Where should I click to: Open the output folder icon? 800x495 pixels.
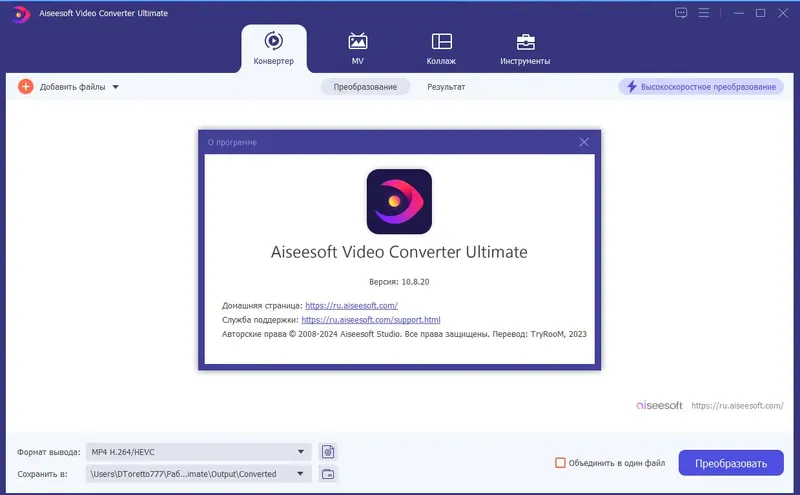coord(328,474)
